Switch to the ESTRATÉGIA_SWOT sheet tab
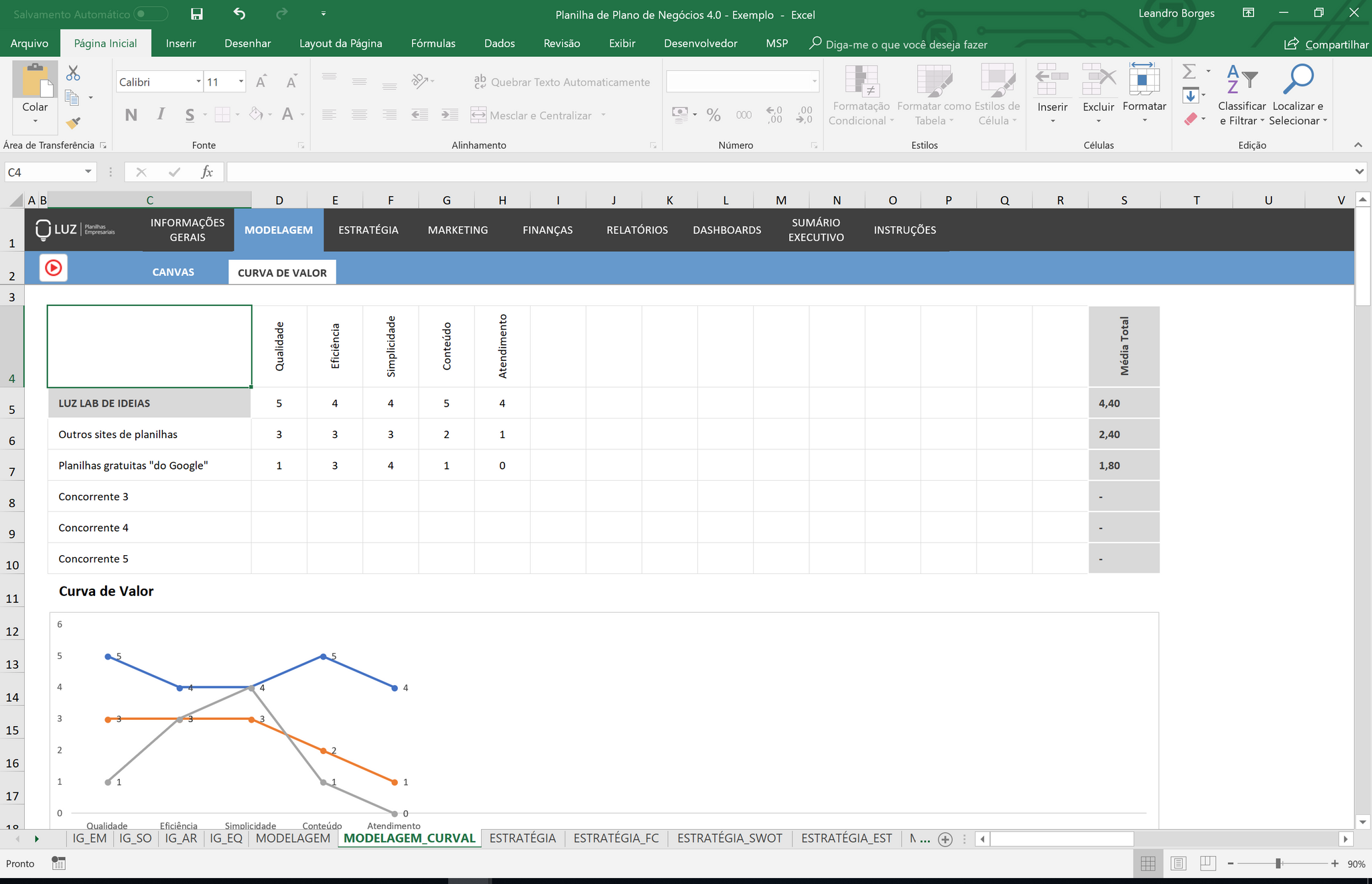1372x884 pixels. click(x=730, y=838)
